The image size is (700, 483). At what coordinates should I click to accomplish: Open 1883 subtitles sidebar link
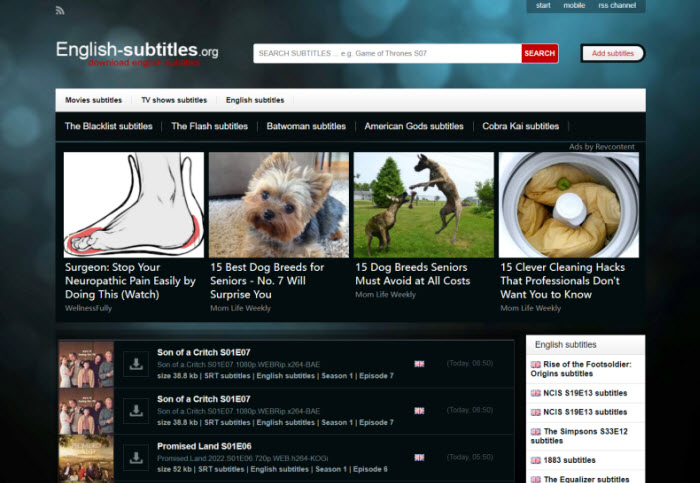(569, 460)
